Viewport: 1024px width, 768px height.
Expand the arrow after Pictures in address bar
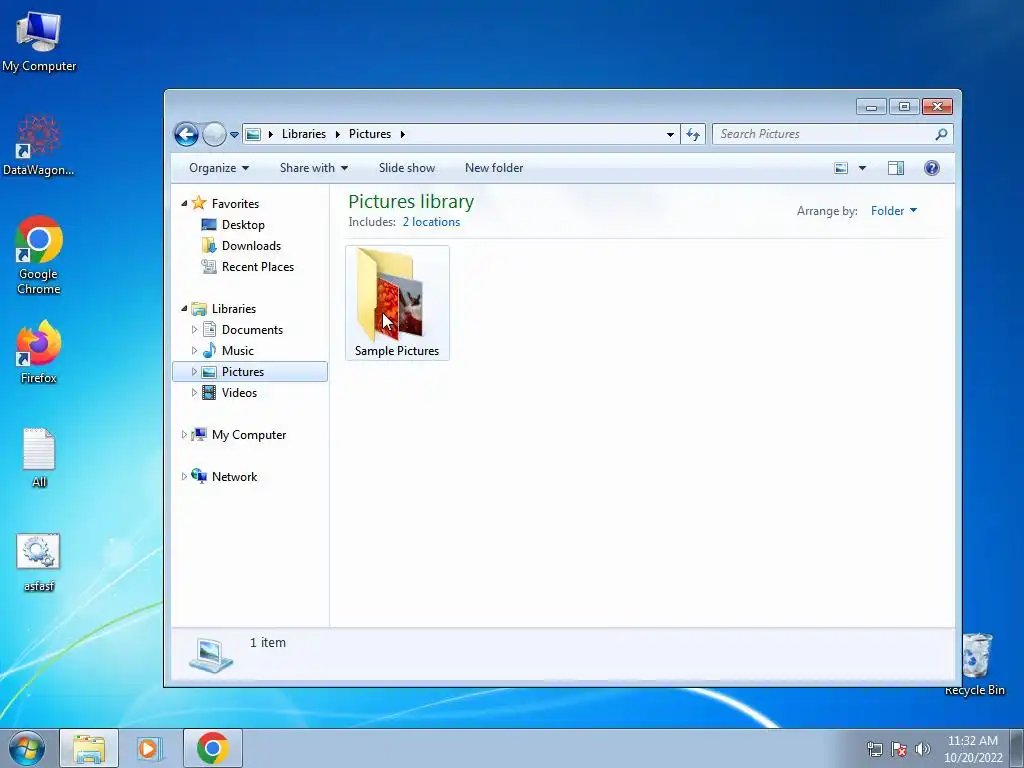[x=402, y=135]
